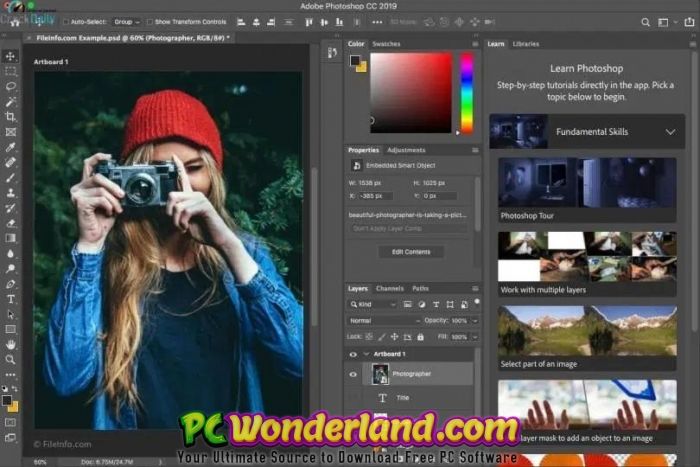The width and height of the screenshot is (700, 467).
Task: Select the Rectangle shape tool
Action: (10, 329)
